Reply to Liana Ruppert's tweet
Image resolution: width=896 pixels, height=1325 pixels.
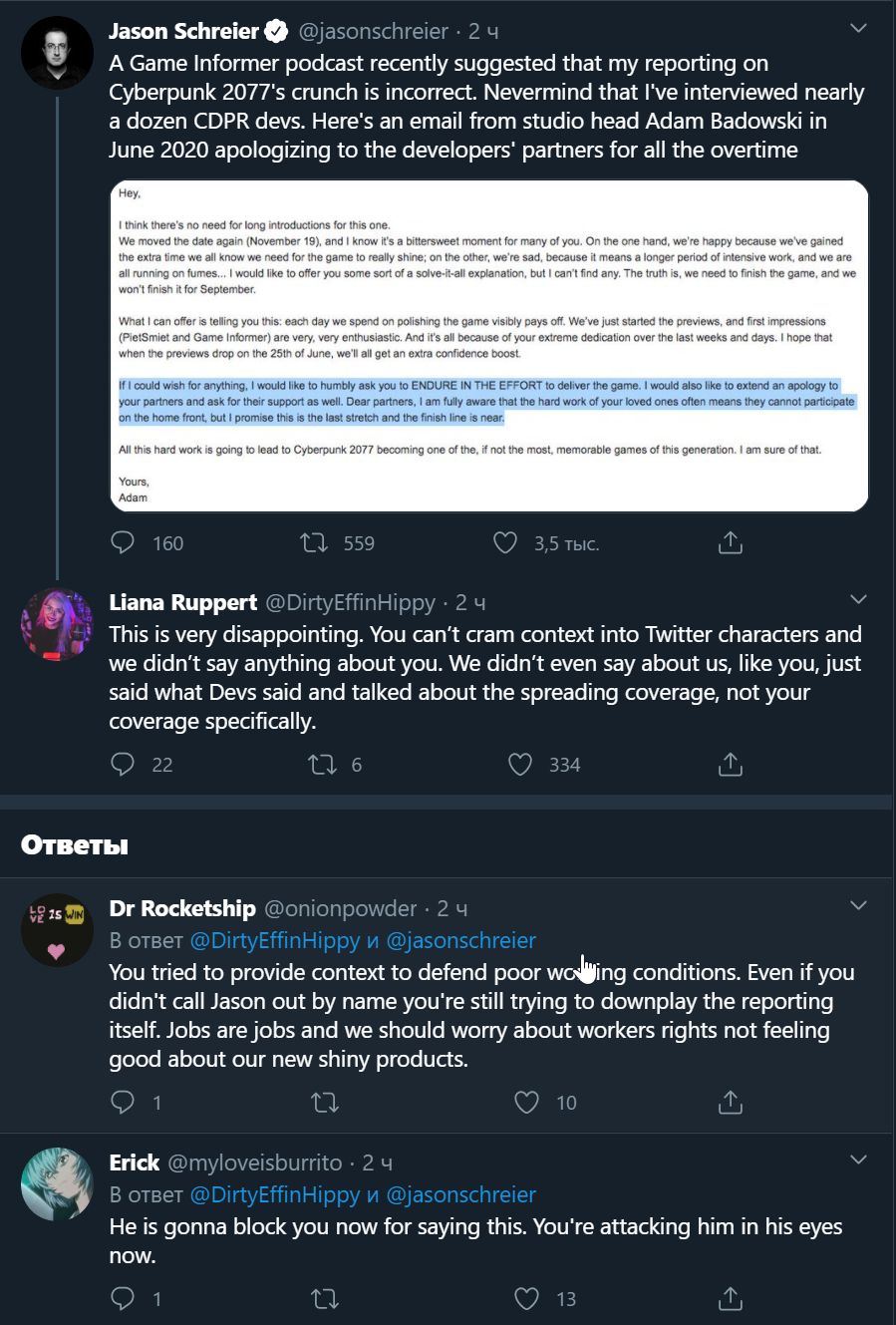[123, 764]
